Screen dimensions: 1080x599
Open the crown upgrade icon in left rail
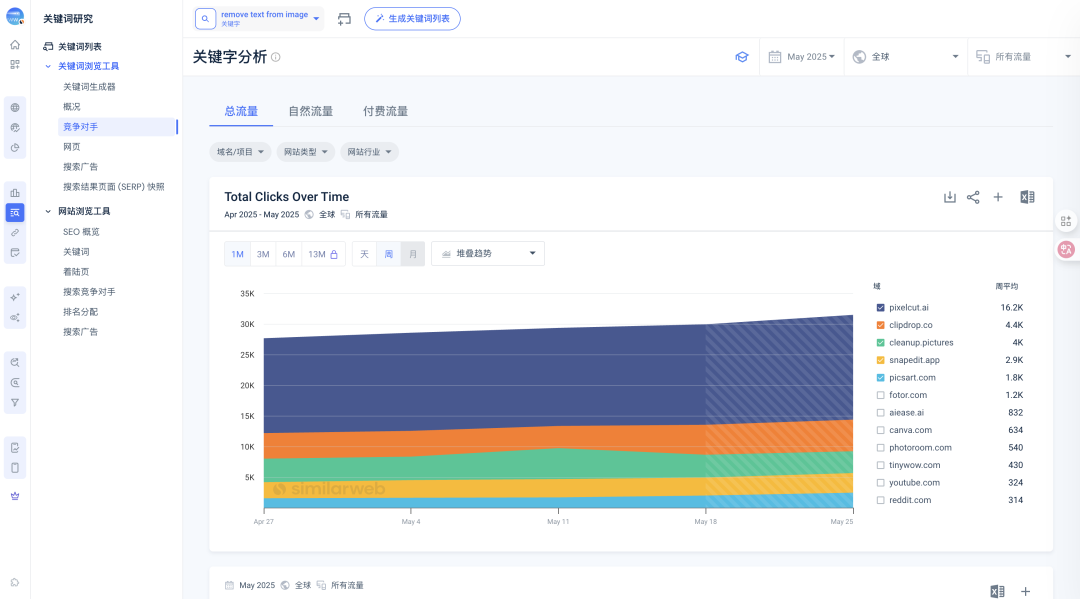click(14, 496)
